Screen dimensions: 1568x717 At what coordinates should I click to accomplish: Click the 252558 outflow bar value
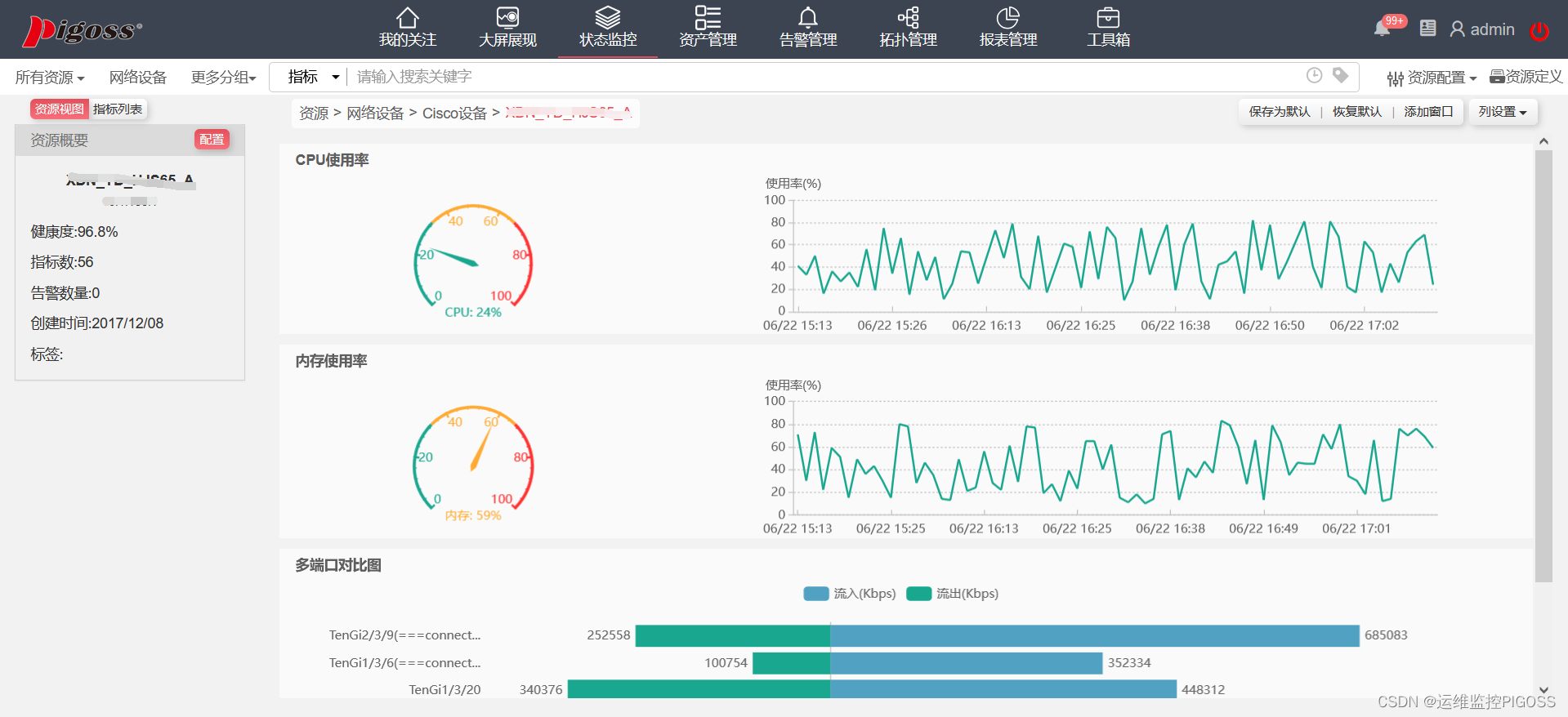click(x=609, y=635)
